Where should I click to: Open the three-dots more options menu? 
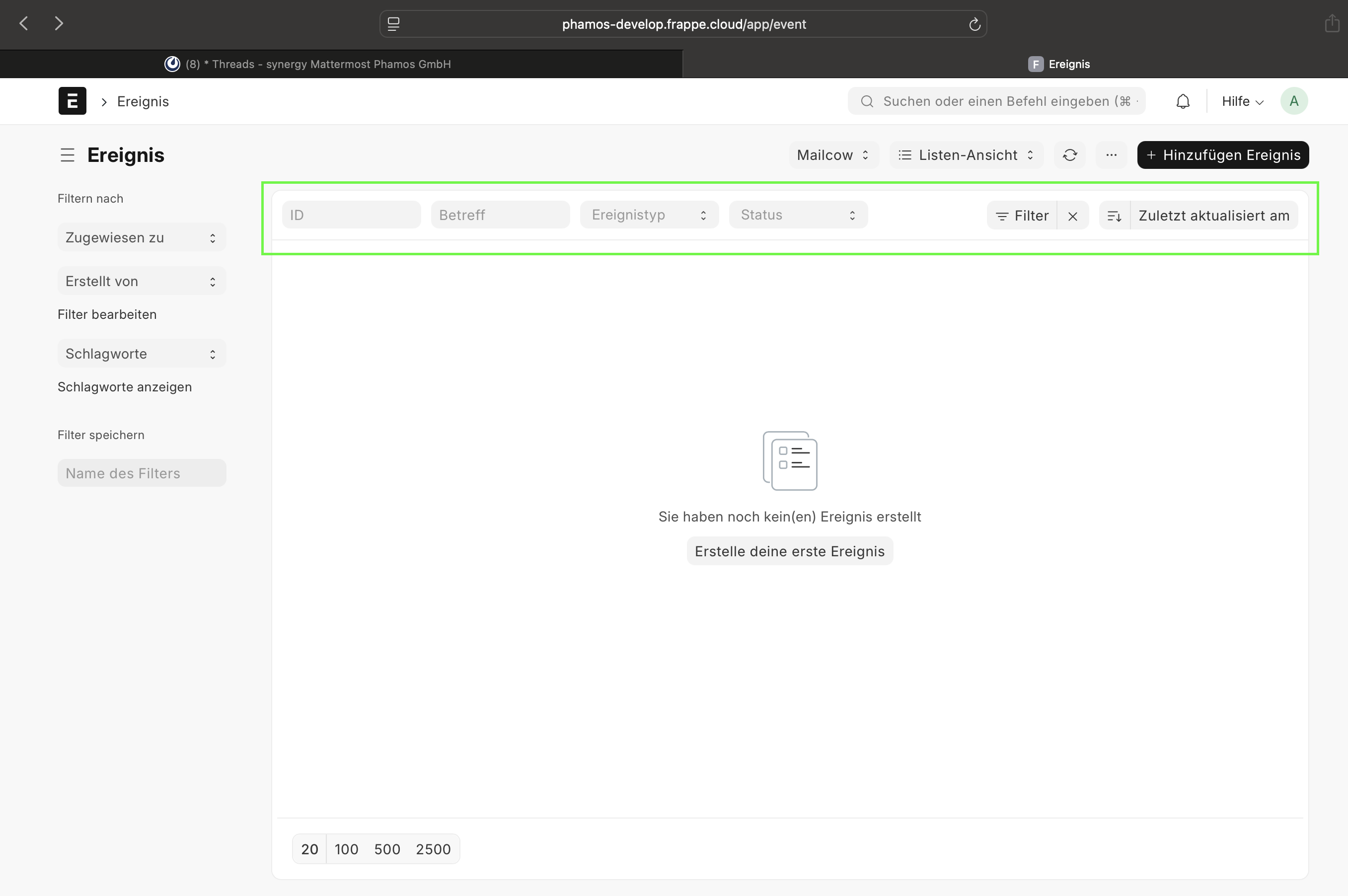[1111, 155]
